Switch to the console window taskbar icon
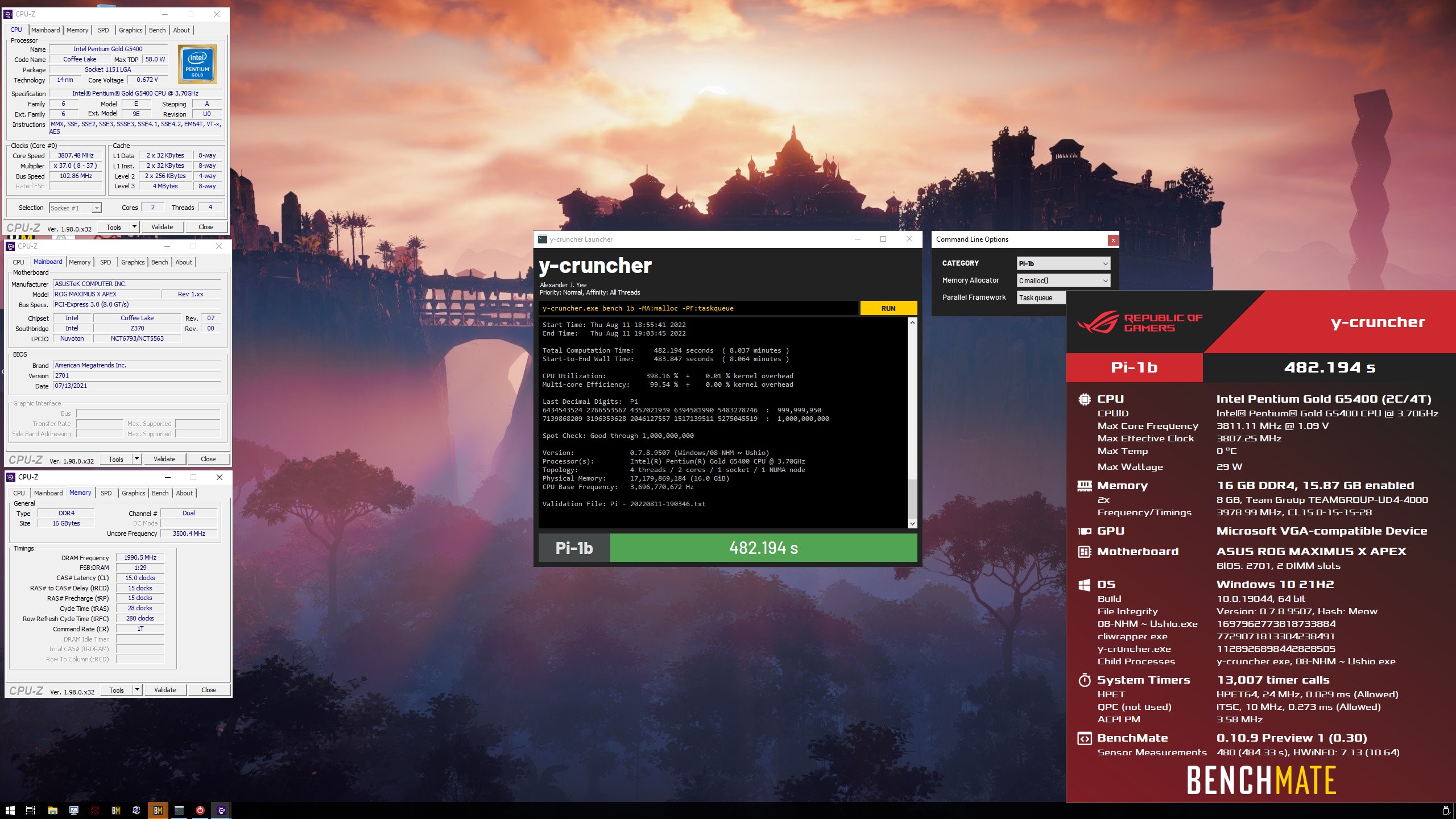 (179, 810)
